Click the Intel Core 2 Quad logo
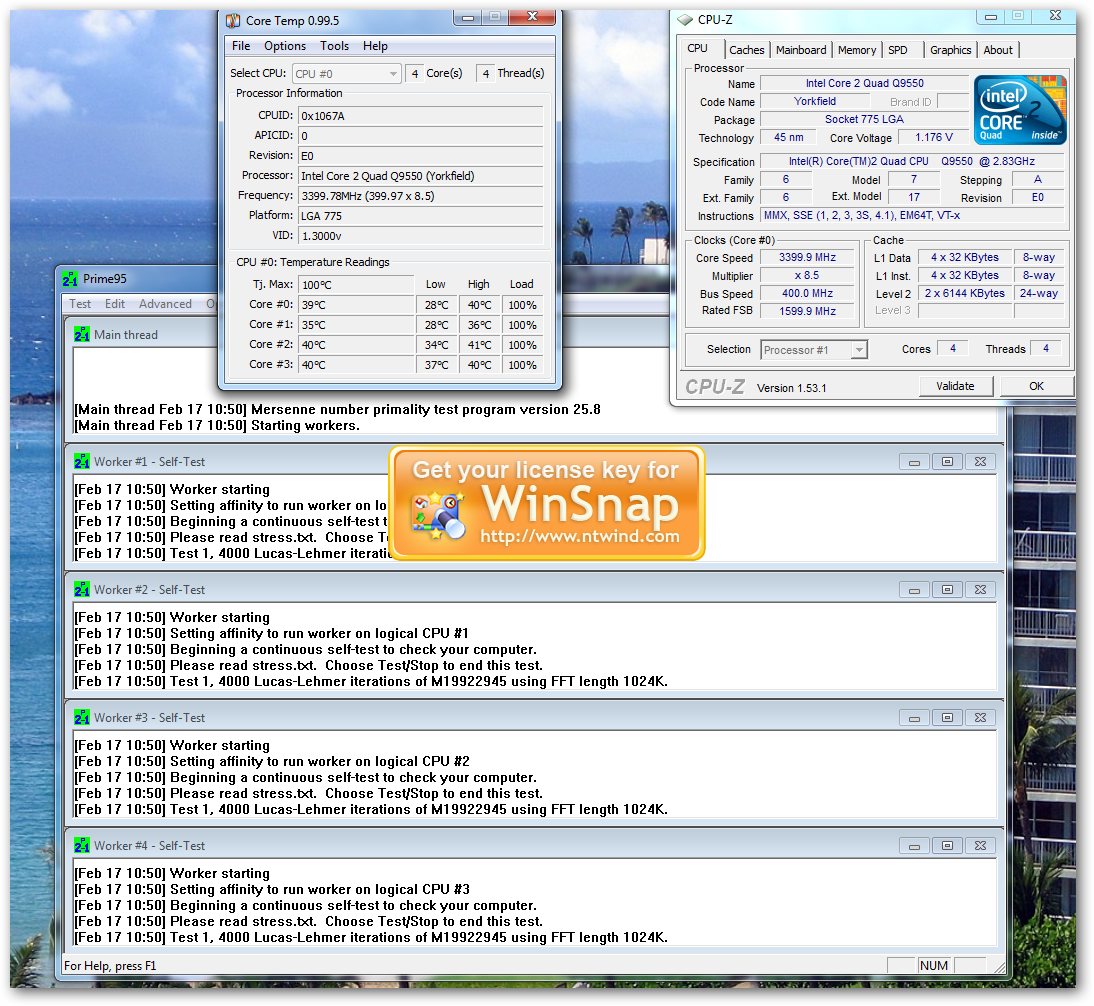 tap(1020, 110)
